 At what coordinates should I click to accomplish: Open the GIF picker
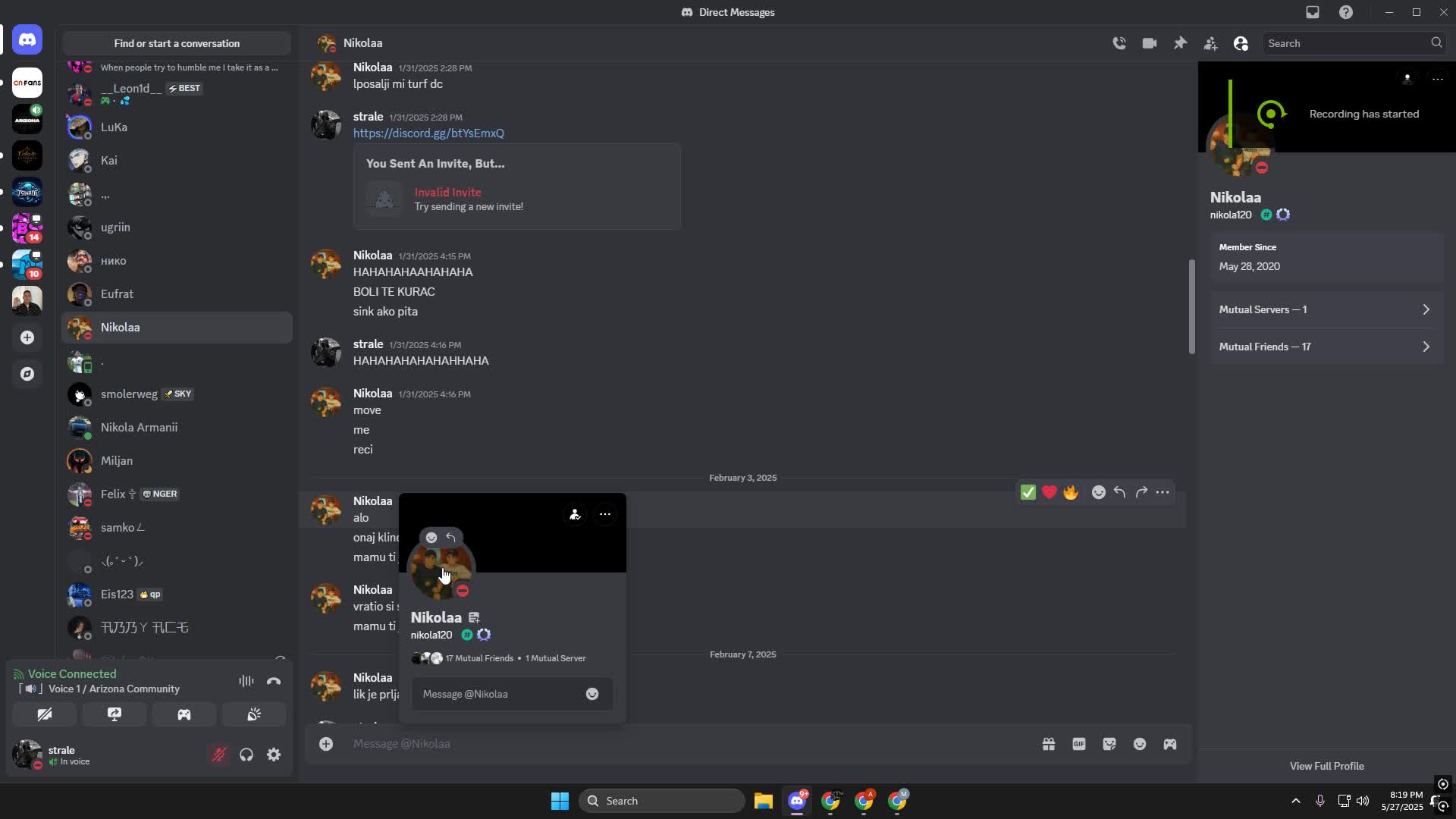[1079, 744]
